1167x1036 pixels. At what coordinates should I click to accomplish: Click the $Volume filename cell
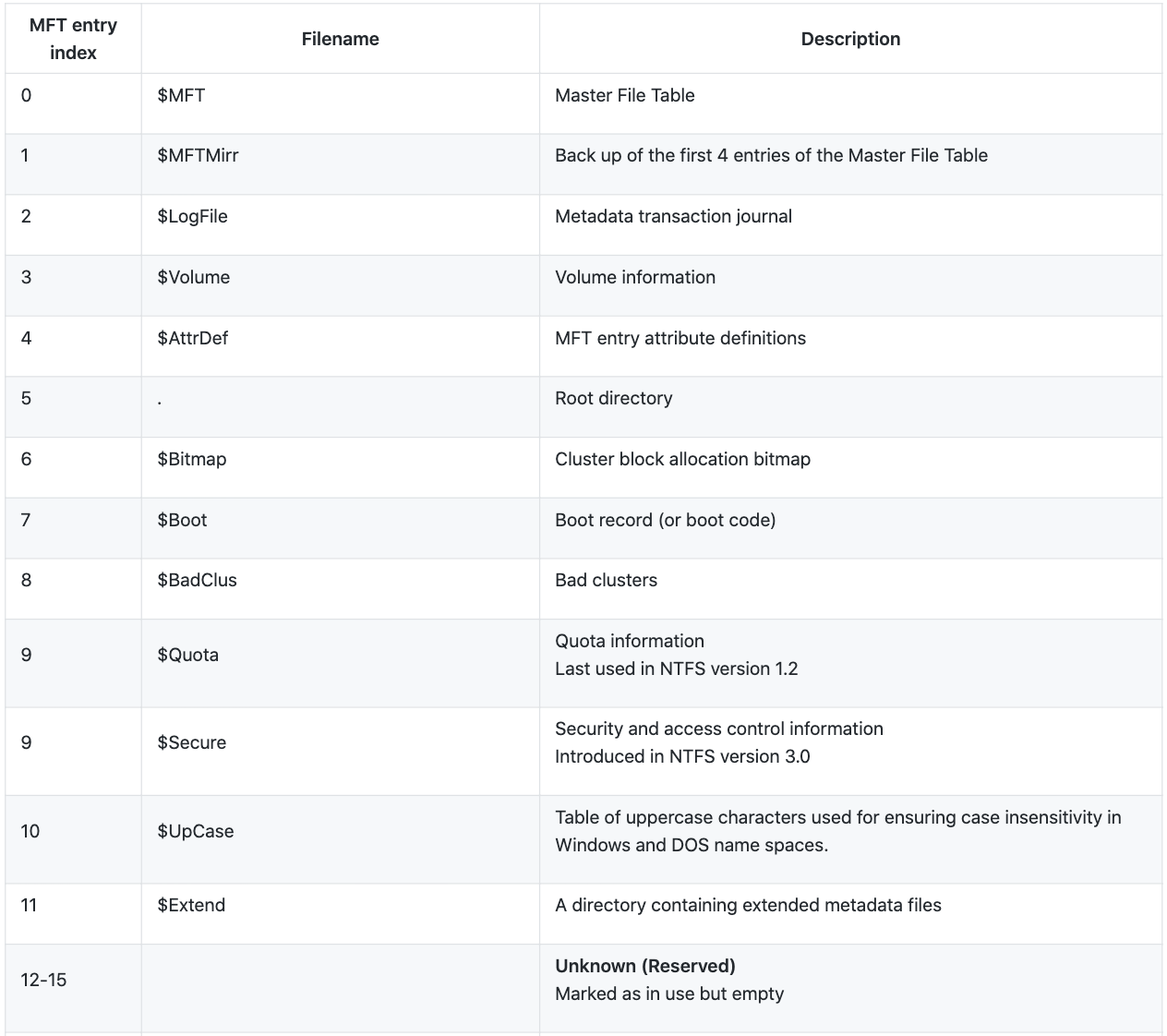pyautogui.click(x=193, y=277)
